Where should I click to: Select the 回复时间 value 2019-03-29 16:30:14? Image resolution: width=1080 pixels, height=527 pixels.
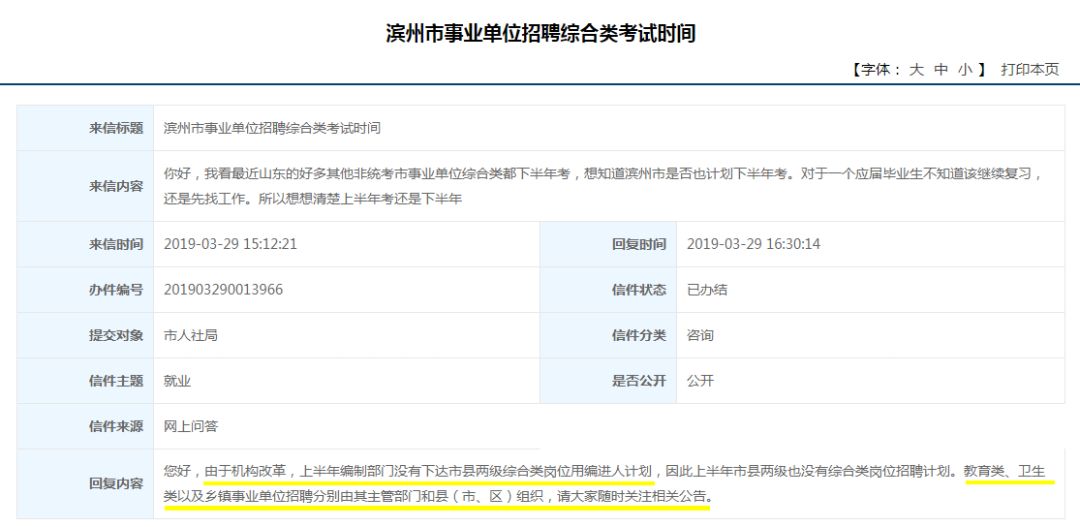point(753,244)
